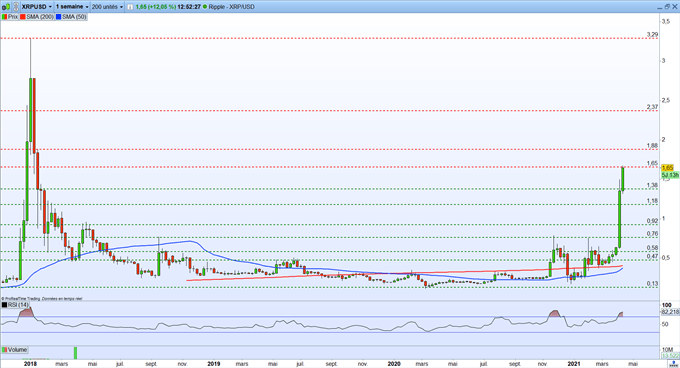Click the 3,29 resistance level label
This screenshot has height=368, width=680.
coord(652,34)
